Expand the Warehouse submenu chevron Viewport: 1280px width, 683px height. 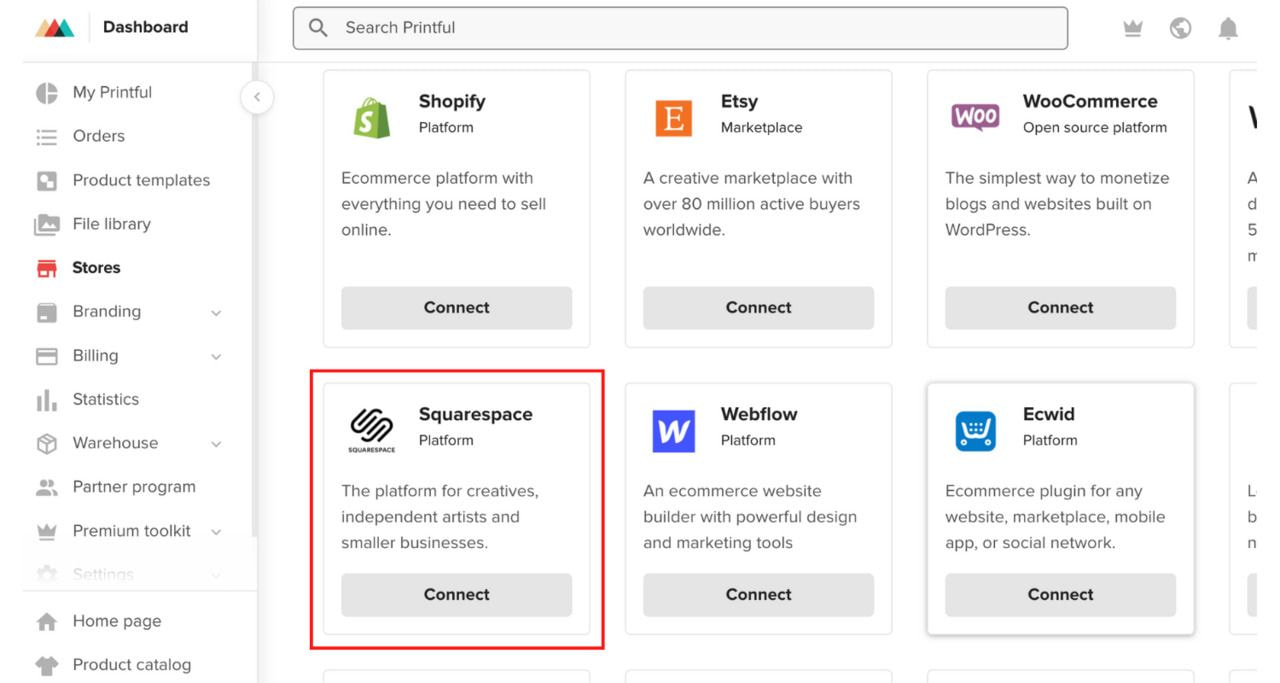[x=216, y=444]
